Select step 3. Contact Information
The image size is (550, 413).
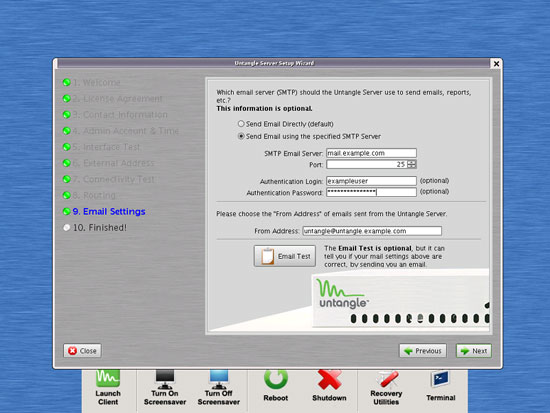click(115, 115)
